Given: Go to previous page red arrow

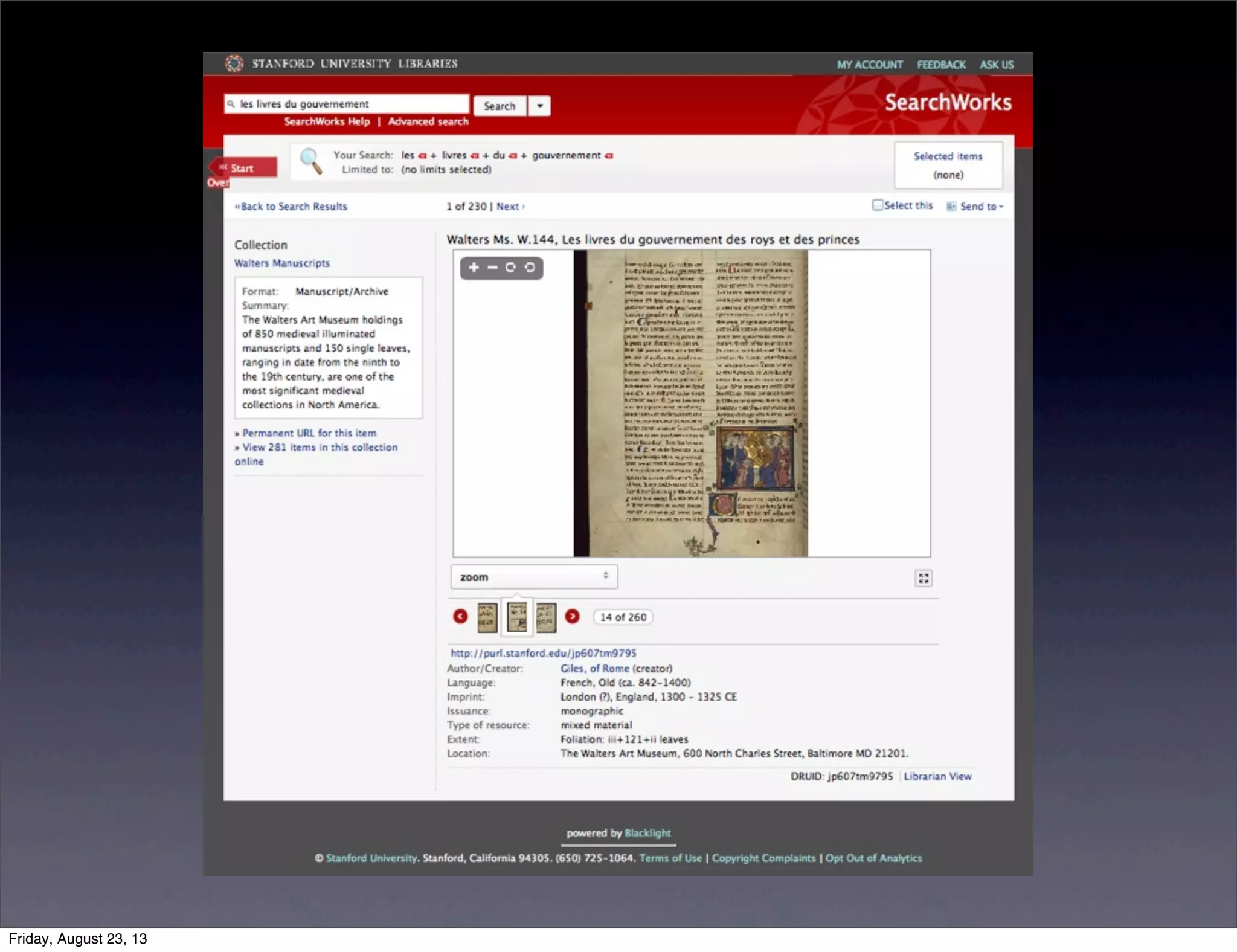Looking at the screenshot, I should click(460, 616).
